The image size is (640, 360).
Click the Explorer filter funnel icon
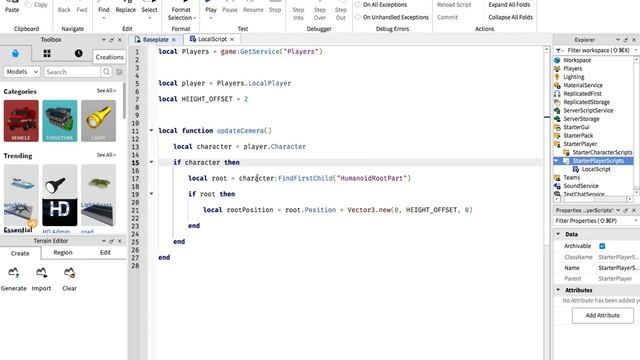tap(558, 50)
